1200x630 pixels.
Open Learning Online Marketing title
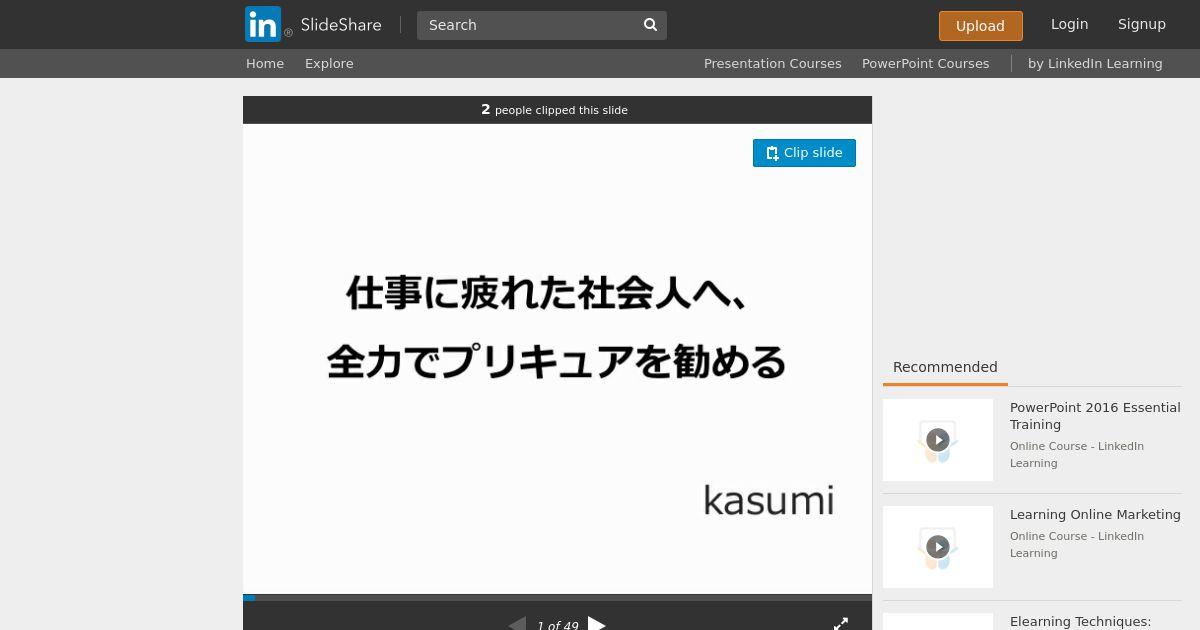(1095, 514)
